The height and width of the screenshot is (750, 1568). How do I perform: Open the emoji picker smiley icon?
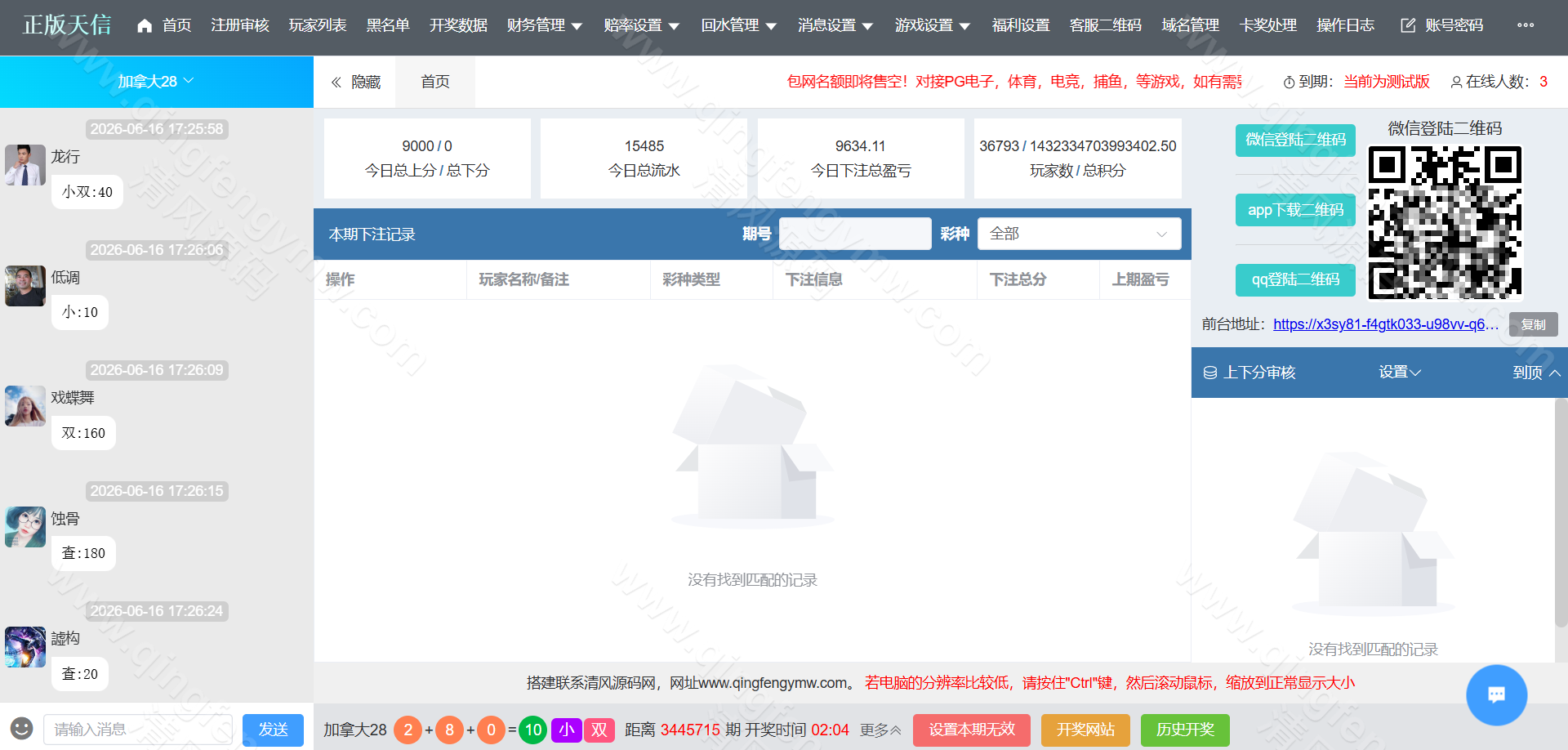point(21,728)
